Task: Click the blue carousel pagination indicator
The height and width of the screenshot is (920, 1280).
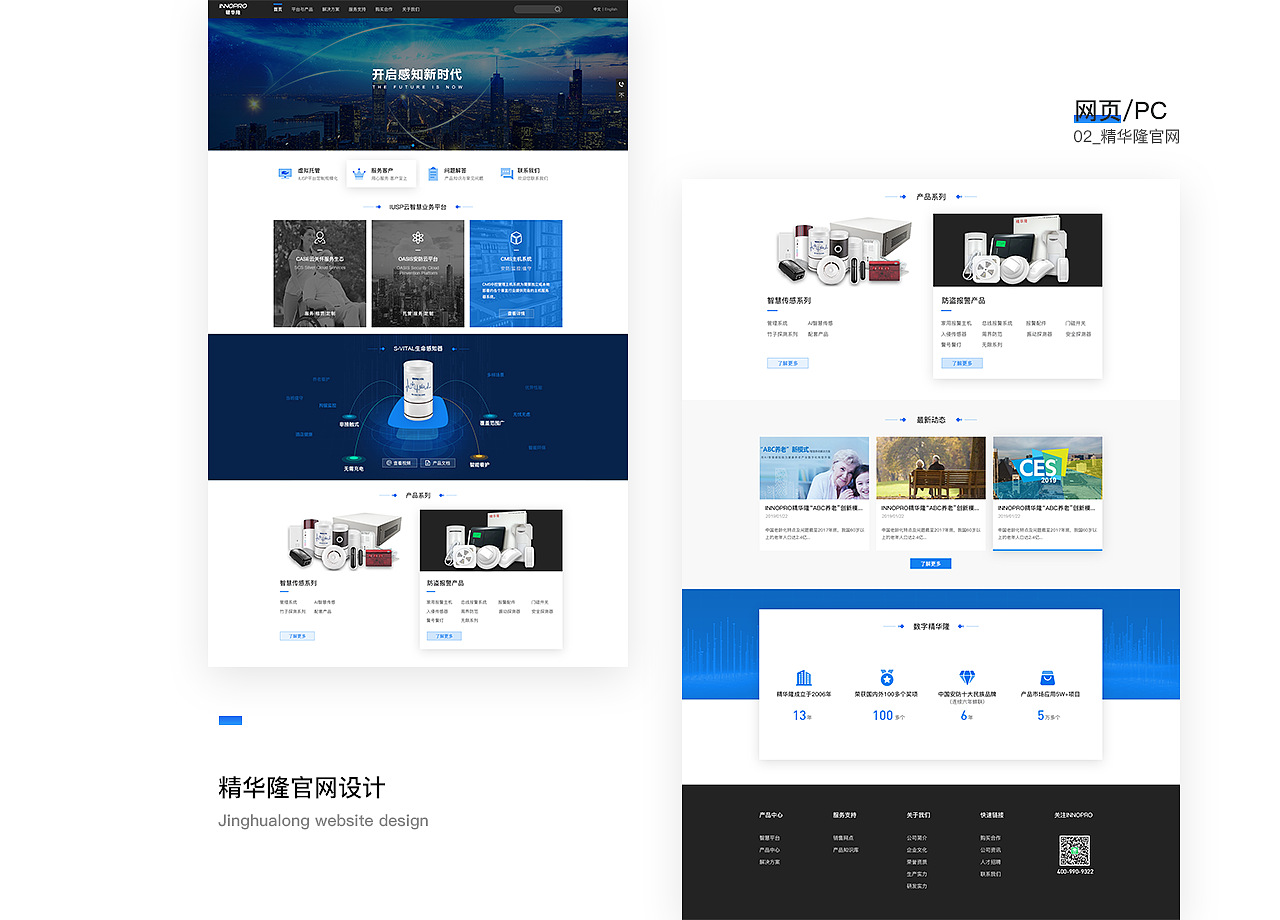Action: click(x=230, y=720)
